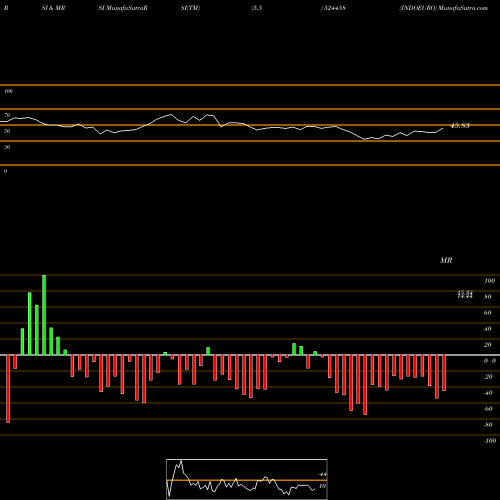The width and height of the screenshot is (500, 500).
Task: Click the 'MR' label above the lower chart
Action: tap(446, 260)
